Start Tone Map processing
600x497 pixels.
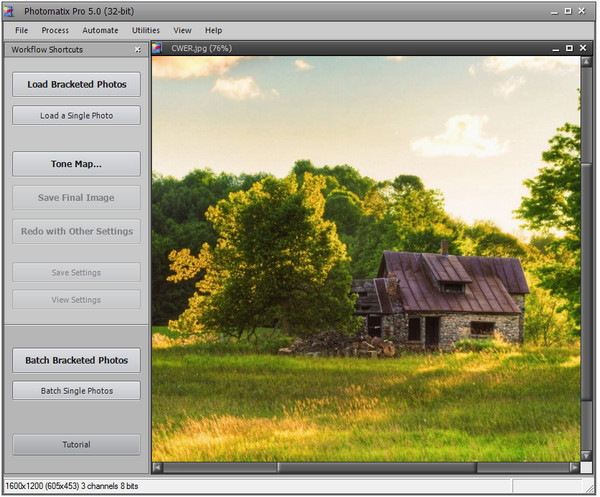(76, 164)
